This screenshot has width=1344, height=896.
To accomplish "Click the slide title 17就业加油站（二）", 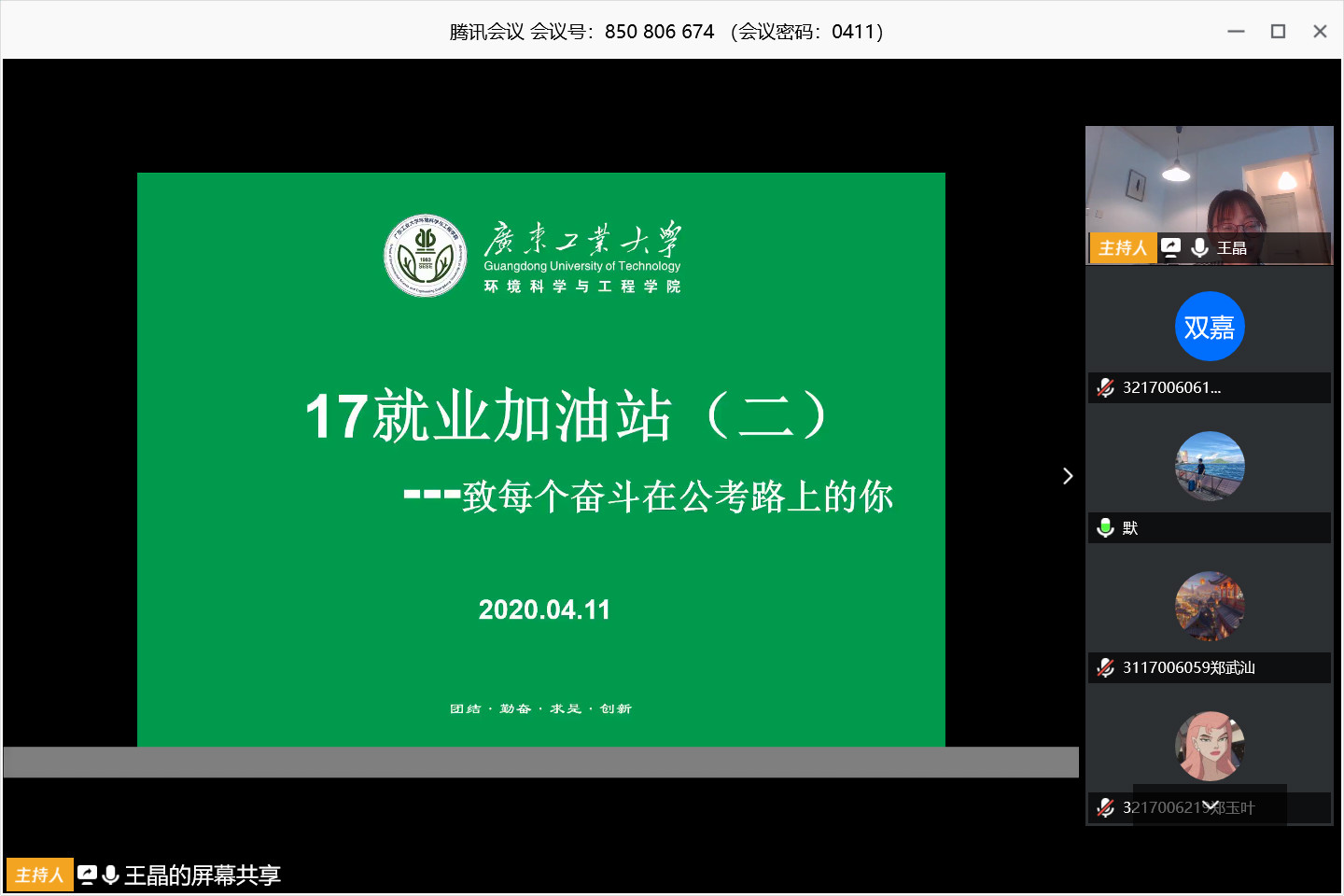I will (567, 415).
